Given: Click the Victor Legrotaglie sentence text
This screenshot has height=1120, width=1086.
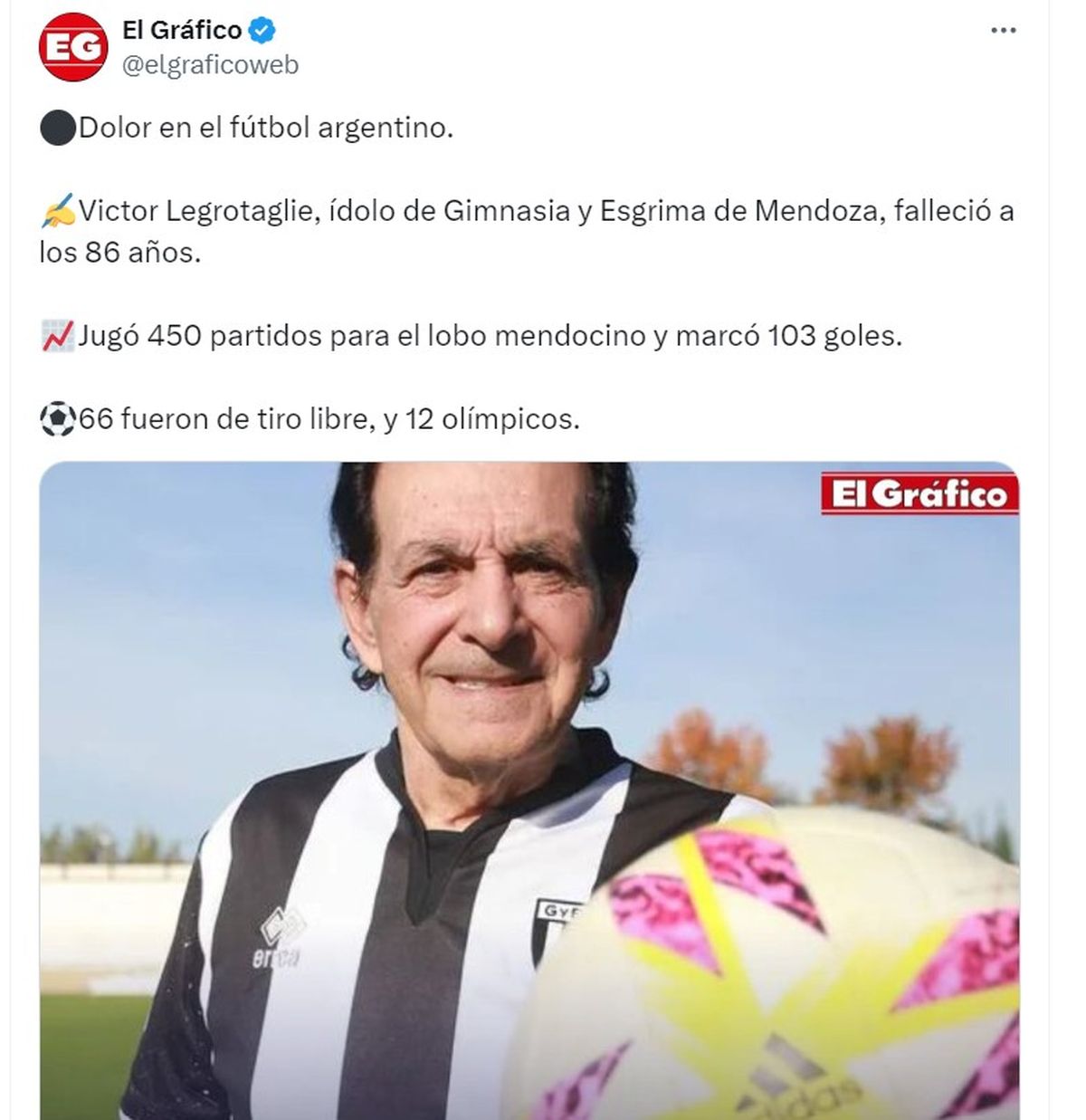Looking at the screenshot, I should pyautogui.click(x=527, y=232).
